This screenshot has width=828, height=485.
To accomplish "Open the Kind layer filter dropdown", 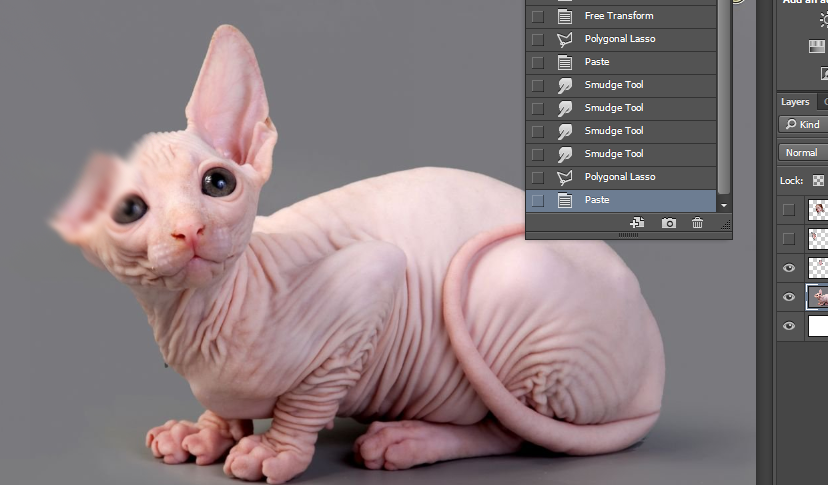I will [x=802, y=125].
